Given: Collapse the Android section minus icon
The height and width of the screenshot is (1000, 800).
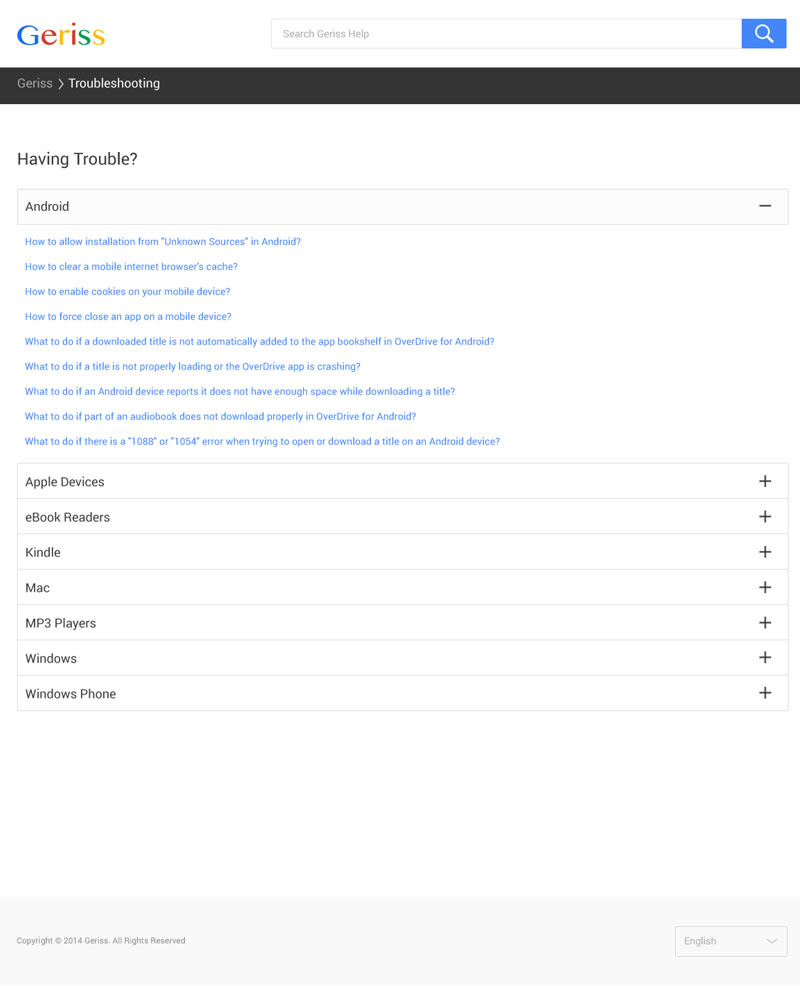Looking at the screenshot, I should click(765, 206).
